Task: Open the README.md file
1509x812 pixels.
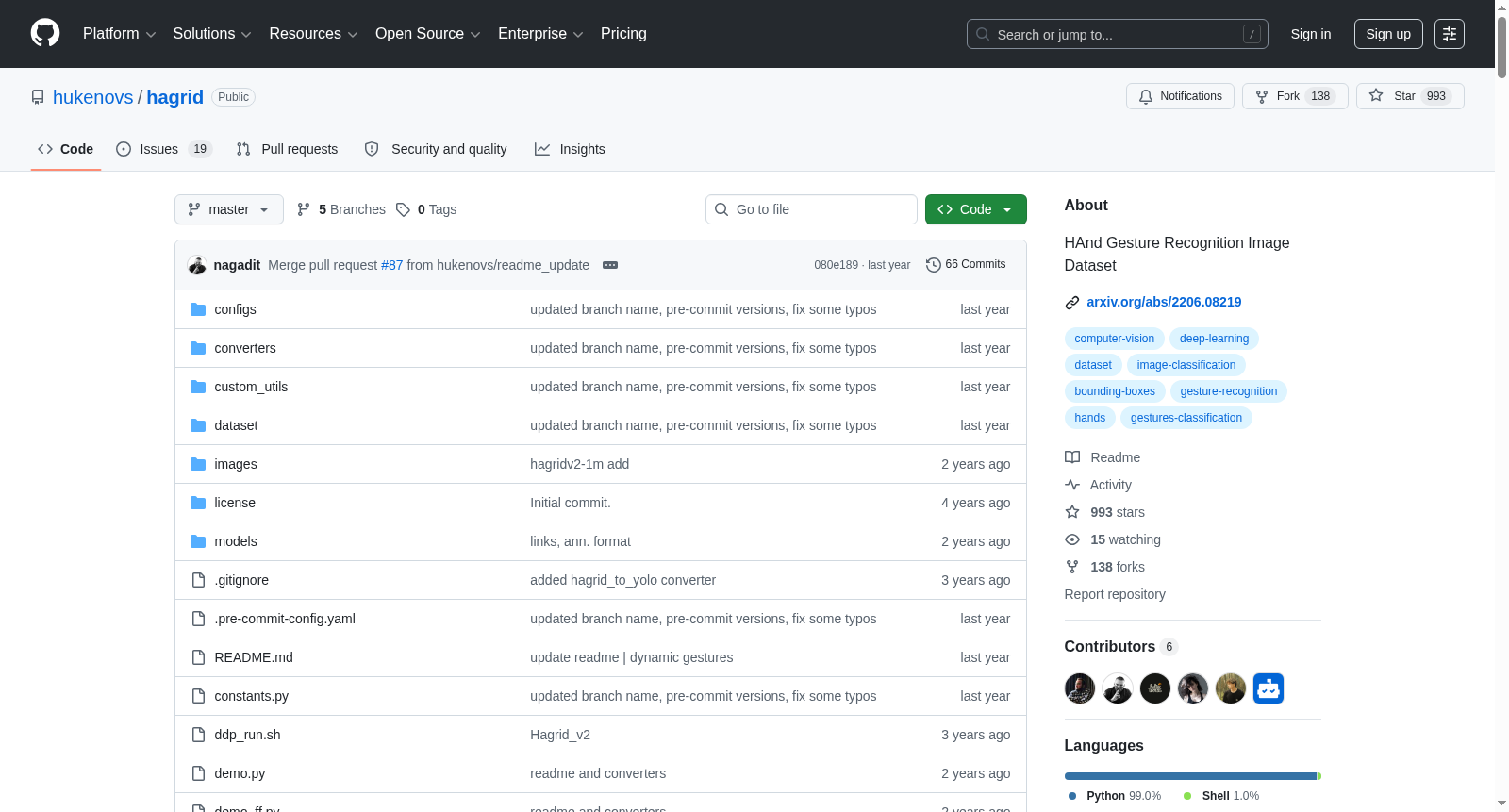Action: pos(254,657)
